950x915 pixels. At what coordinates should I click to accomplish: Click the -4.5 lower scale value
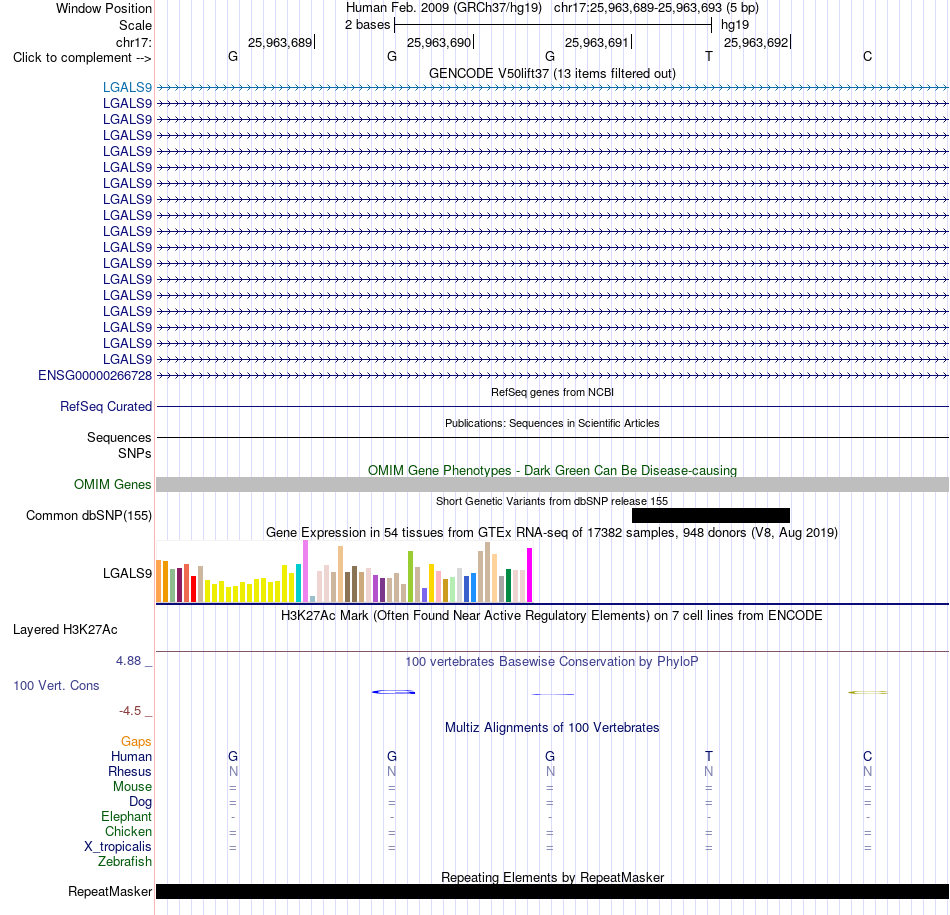tap(130, 710)
